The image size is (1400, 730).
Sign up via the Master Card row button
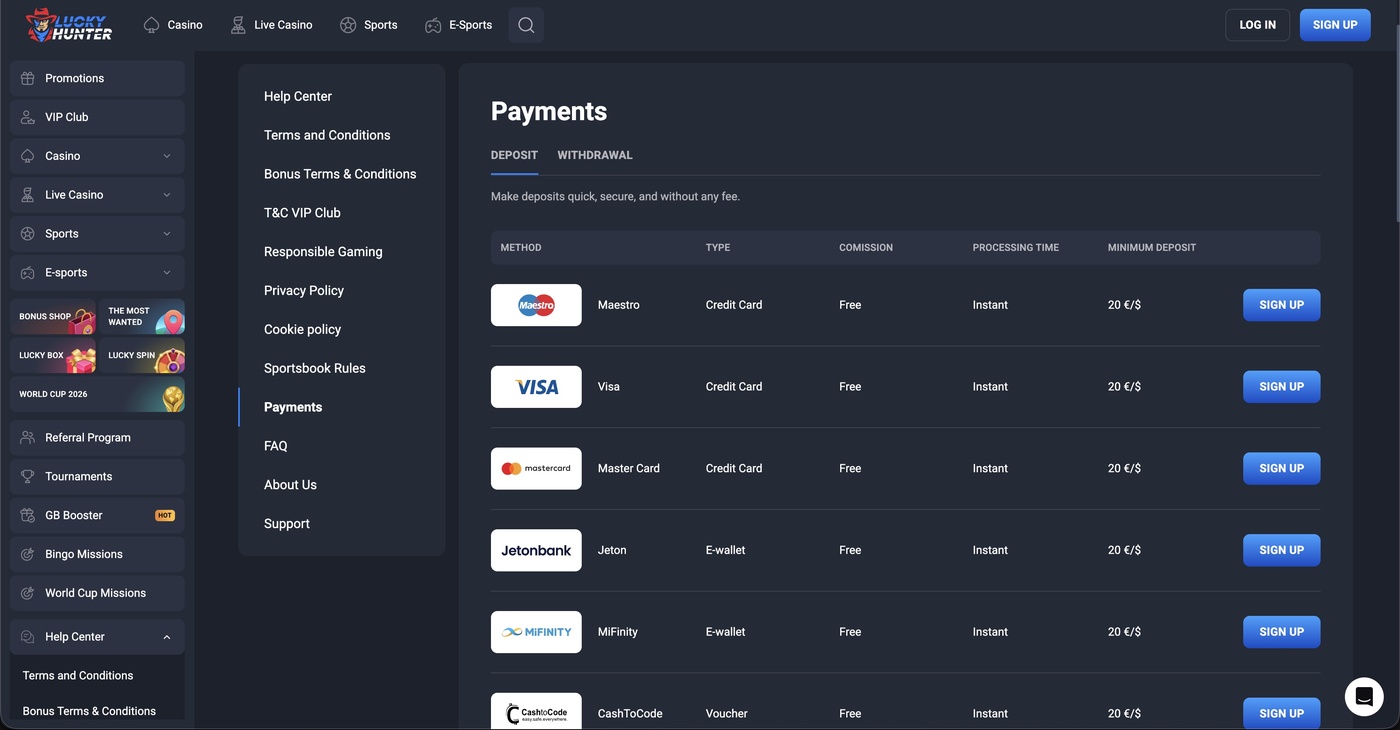click(x=1281, y=469)
